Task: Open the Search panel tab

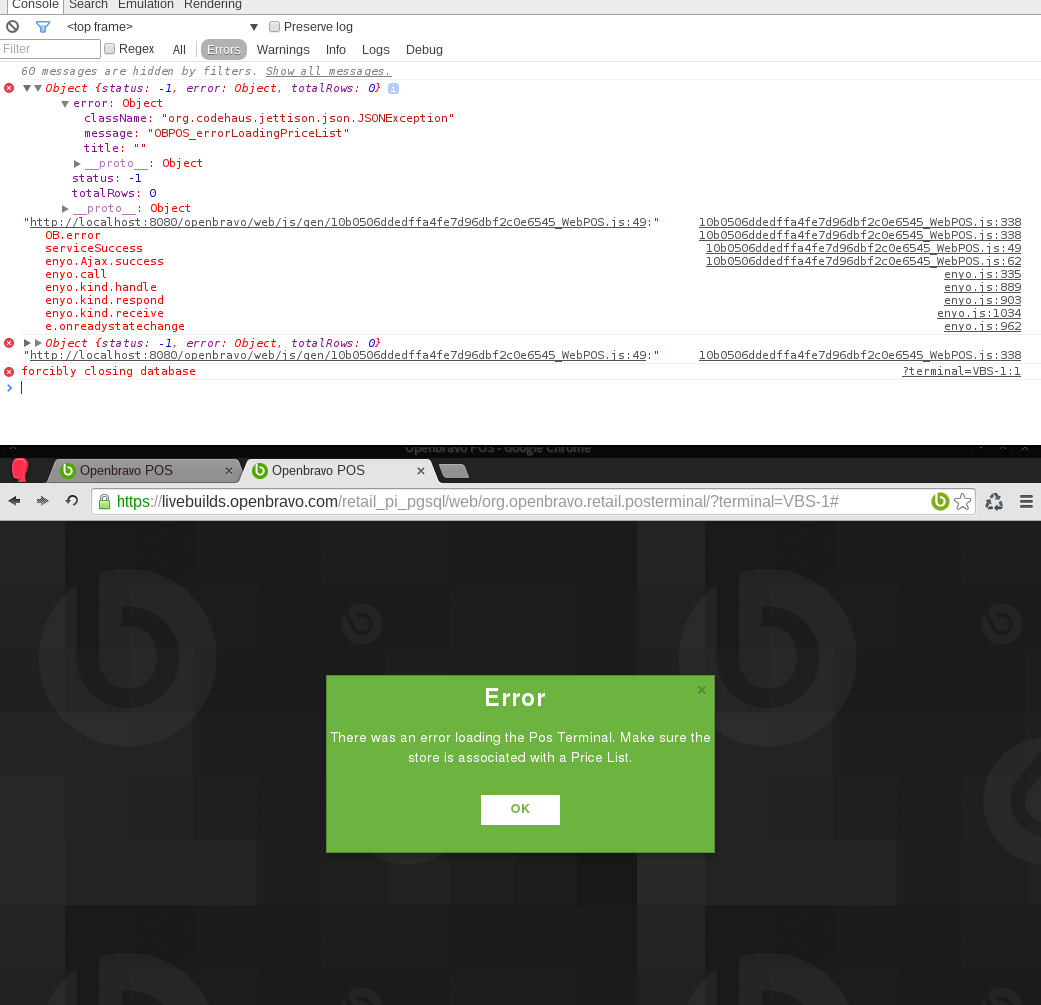Action: (x=88, y=5)
